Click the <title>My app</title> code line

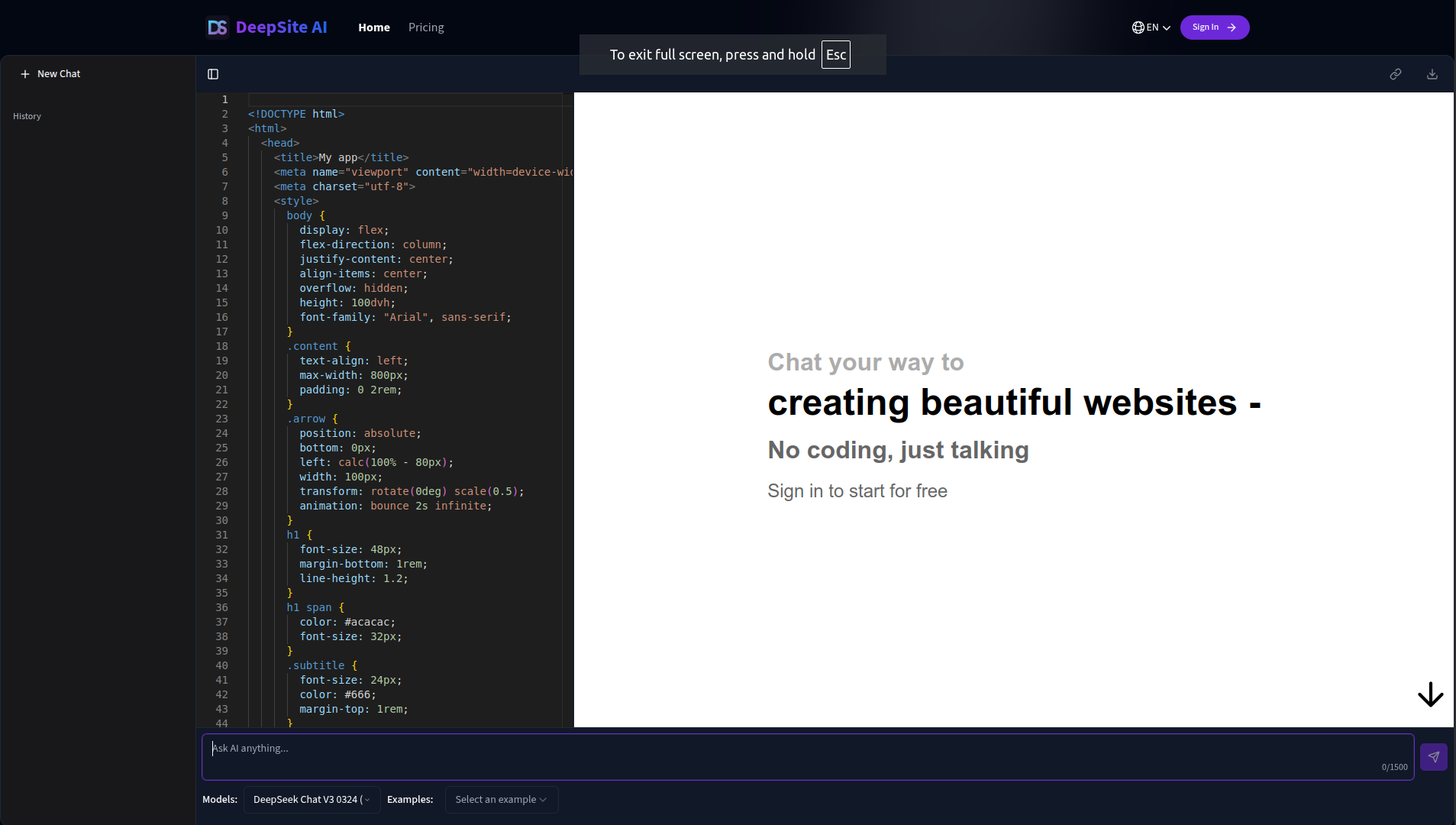[341, 157]
